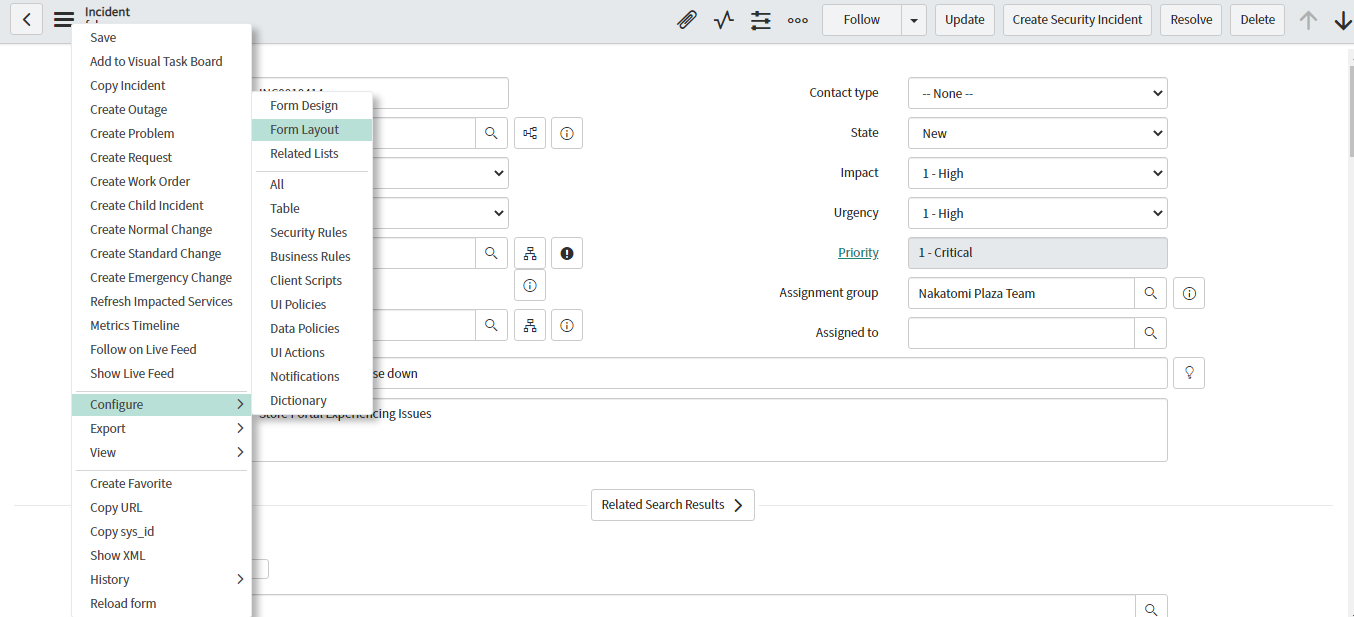Click Assigned to lookup magnifier icon
Screen dimensions: 1354x617
1150,333
